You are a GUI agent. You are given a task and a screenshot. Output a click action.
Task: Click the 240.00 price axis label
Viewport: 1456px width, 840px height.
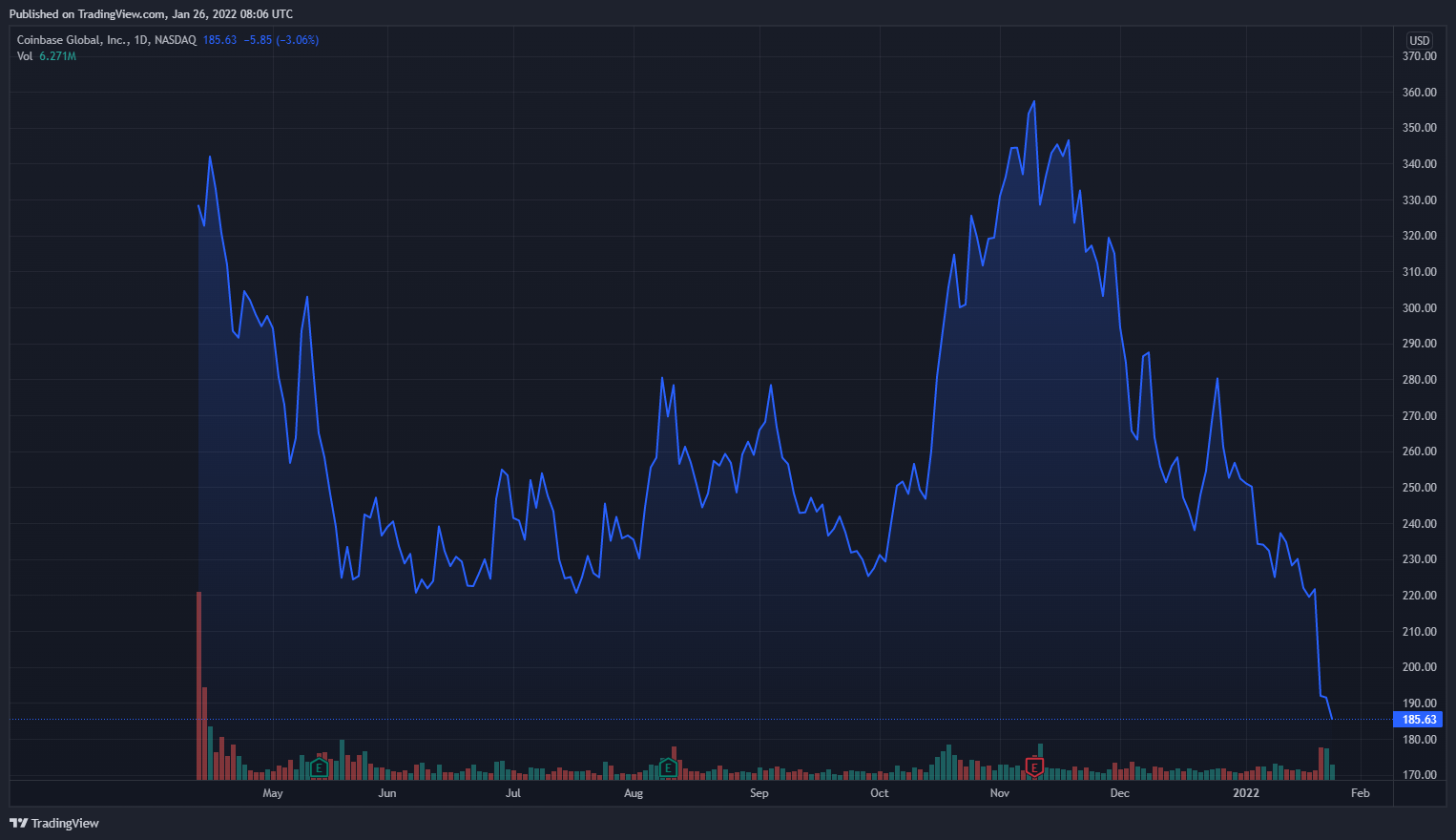pyautogui.click(x=1420, y=524)
